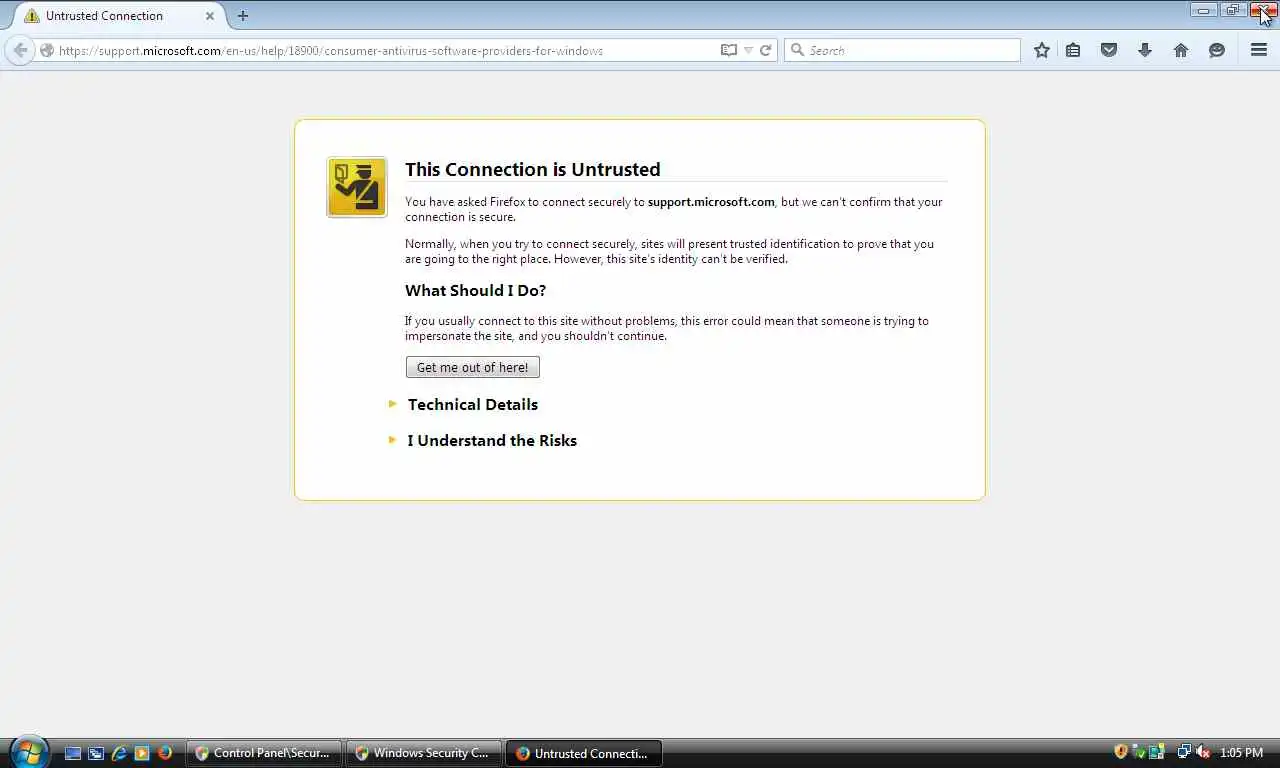This screenshot has width=1280, height=768.
Task: Click Windows Security alert shield tray icon
Action: (x=1121, y=752)
